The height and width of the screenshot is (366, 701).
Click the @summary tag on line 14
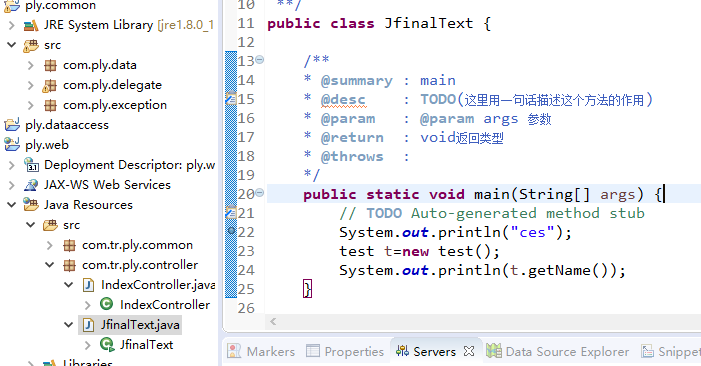(357, 80)
